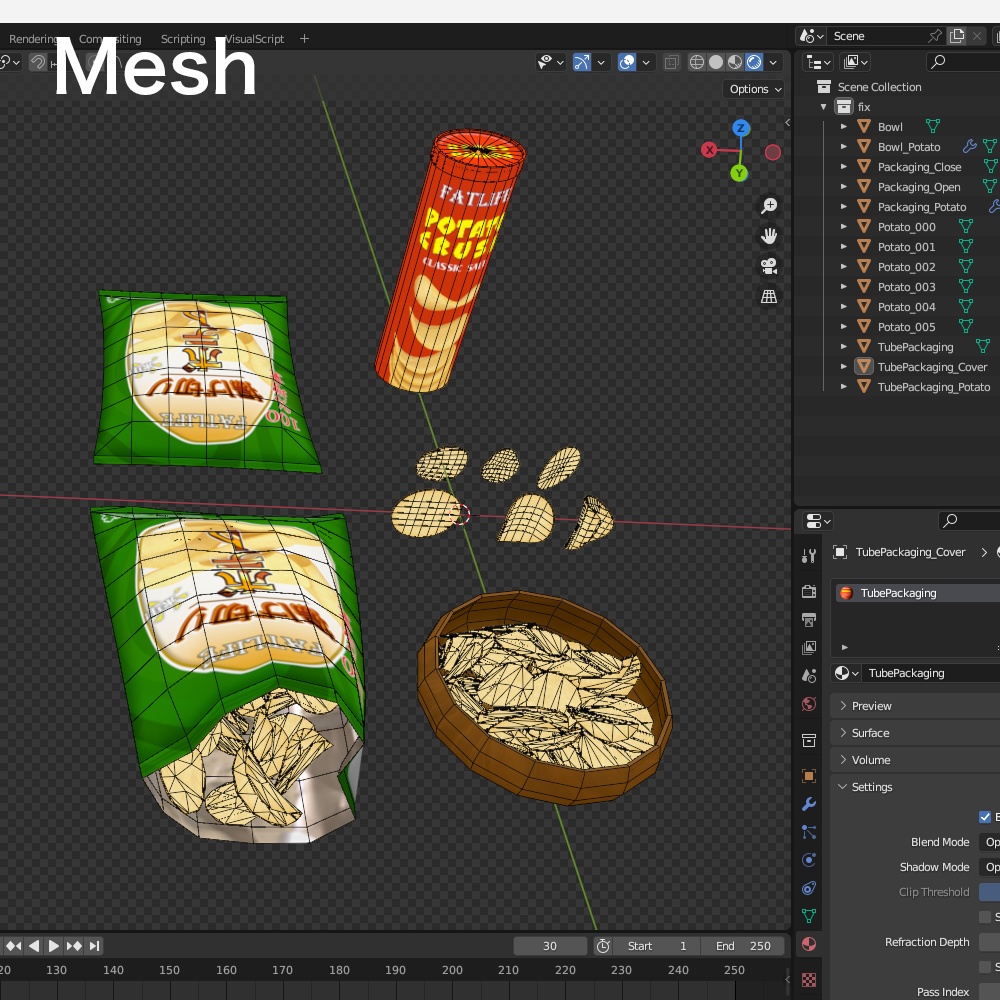
Task: Switch to solid viewport shading
Action: 716,62
